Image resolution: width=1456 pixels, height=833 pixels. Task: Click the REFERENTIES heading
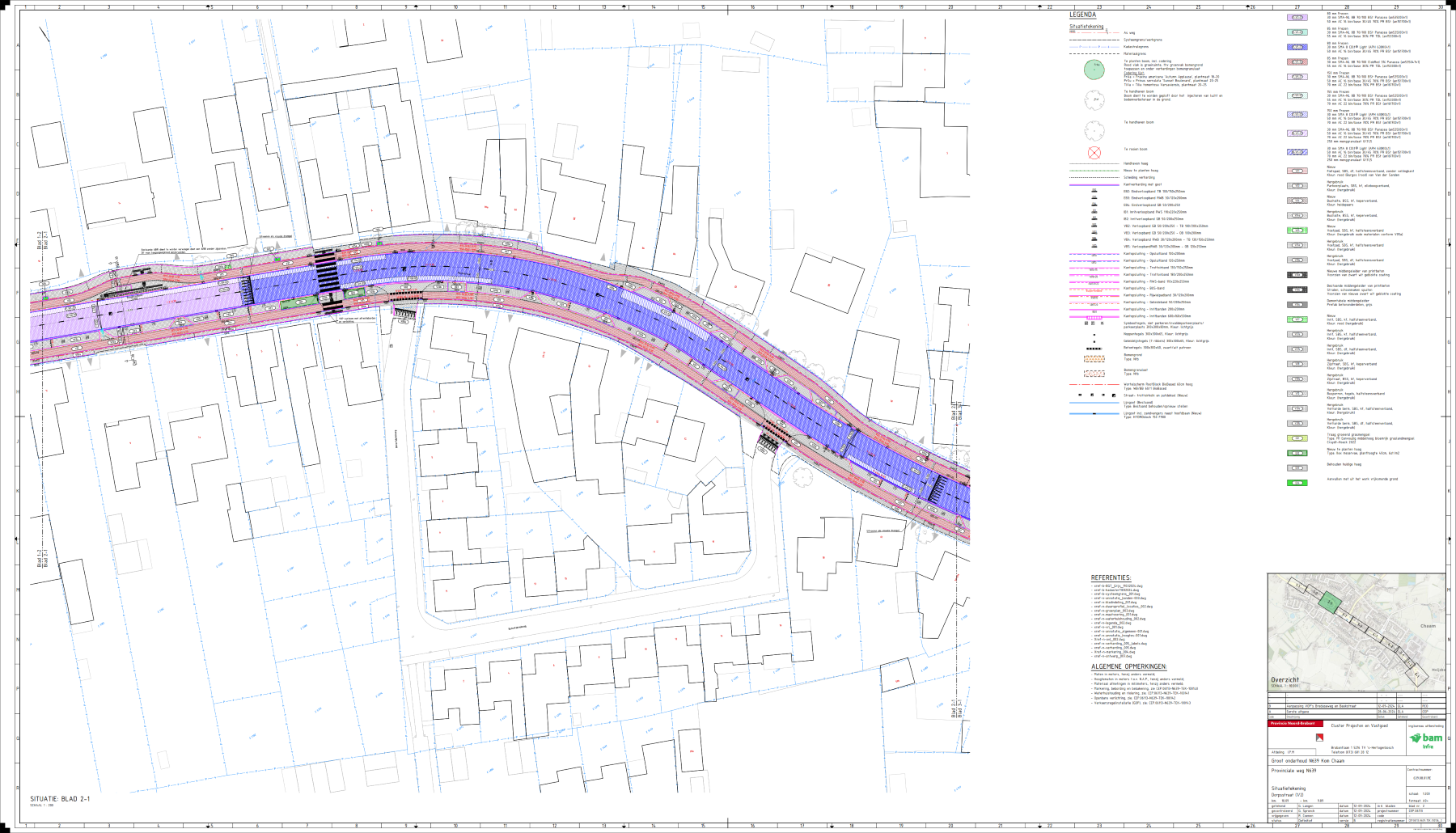1111,578
